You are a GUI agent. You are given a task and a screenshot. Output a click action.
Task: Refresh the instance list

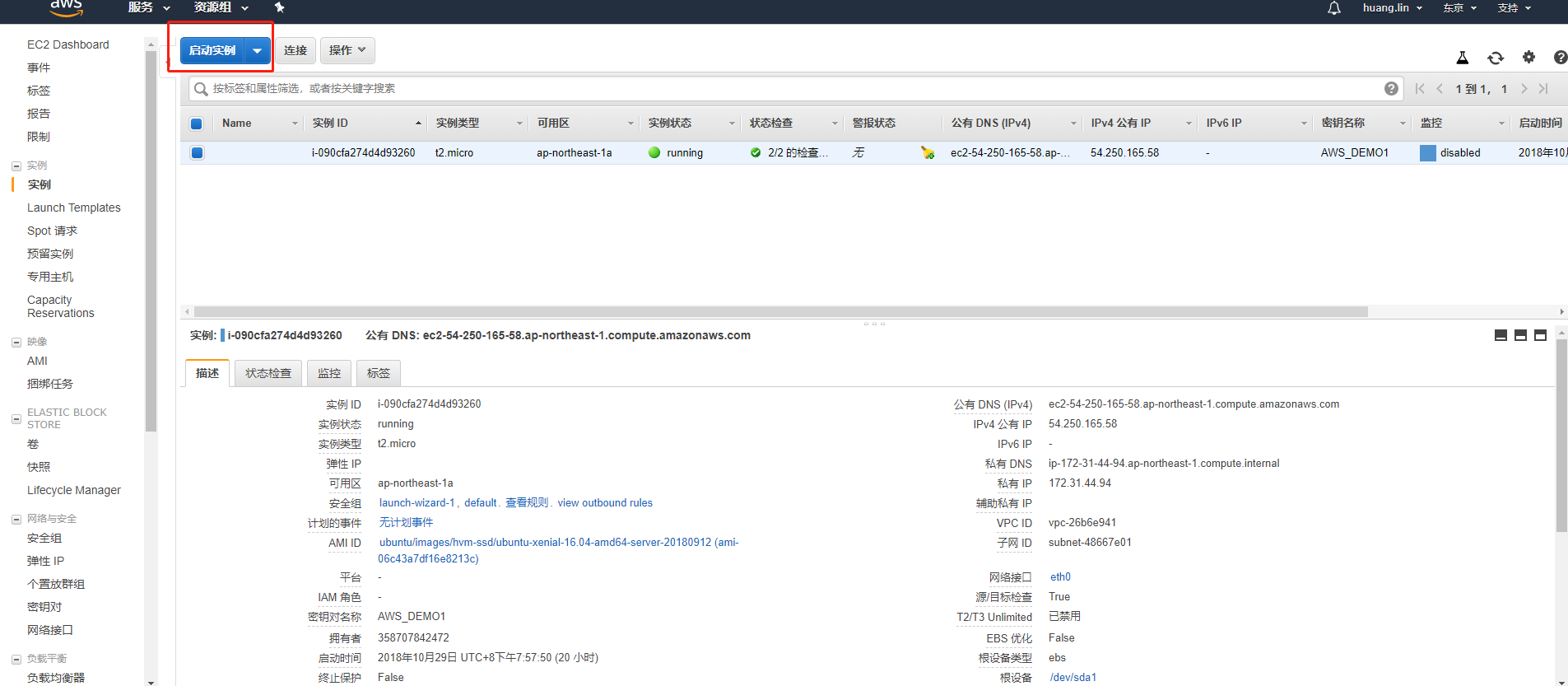pos(1496,58)
